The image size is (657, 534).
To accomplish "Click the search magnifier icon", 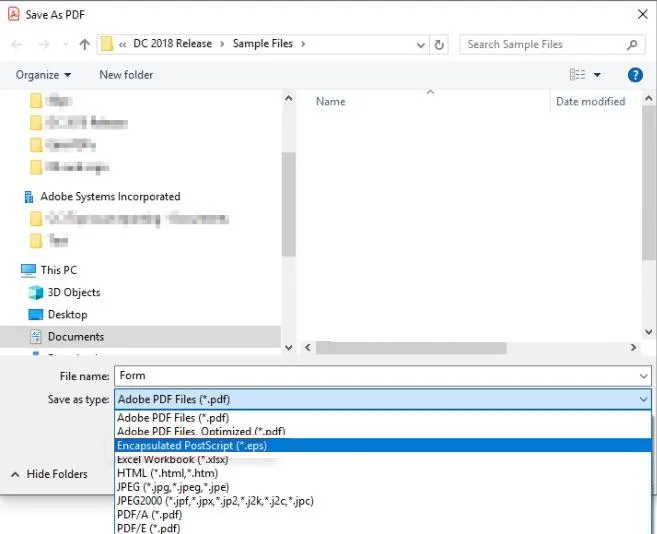I will 632,44.
